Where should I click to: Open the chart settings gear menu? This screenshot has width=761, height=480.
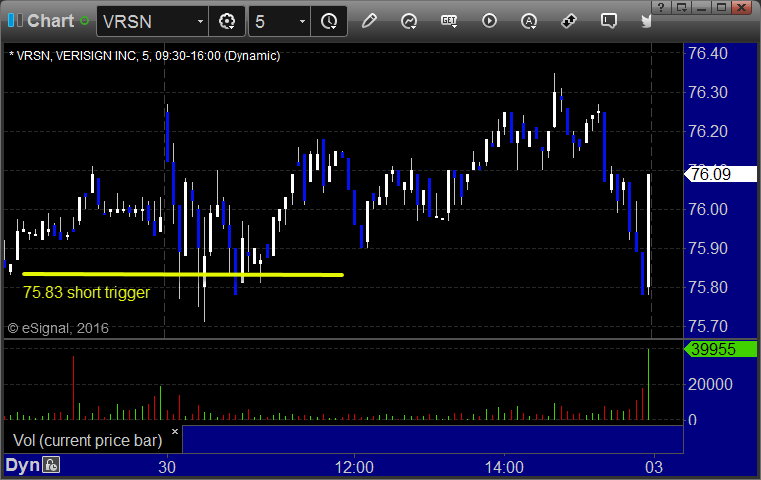pos(227,21)
